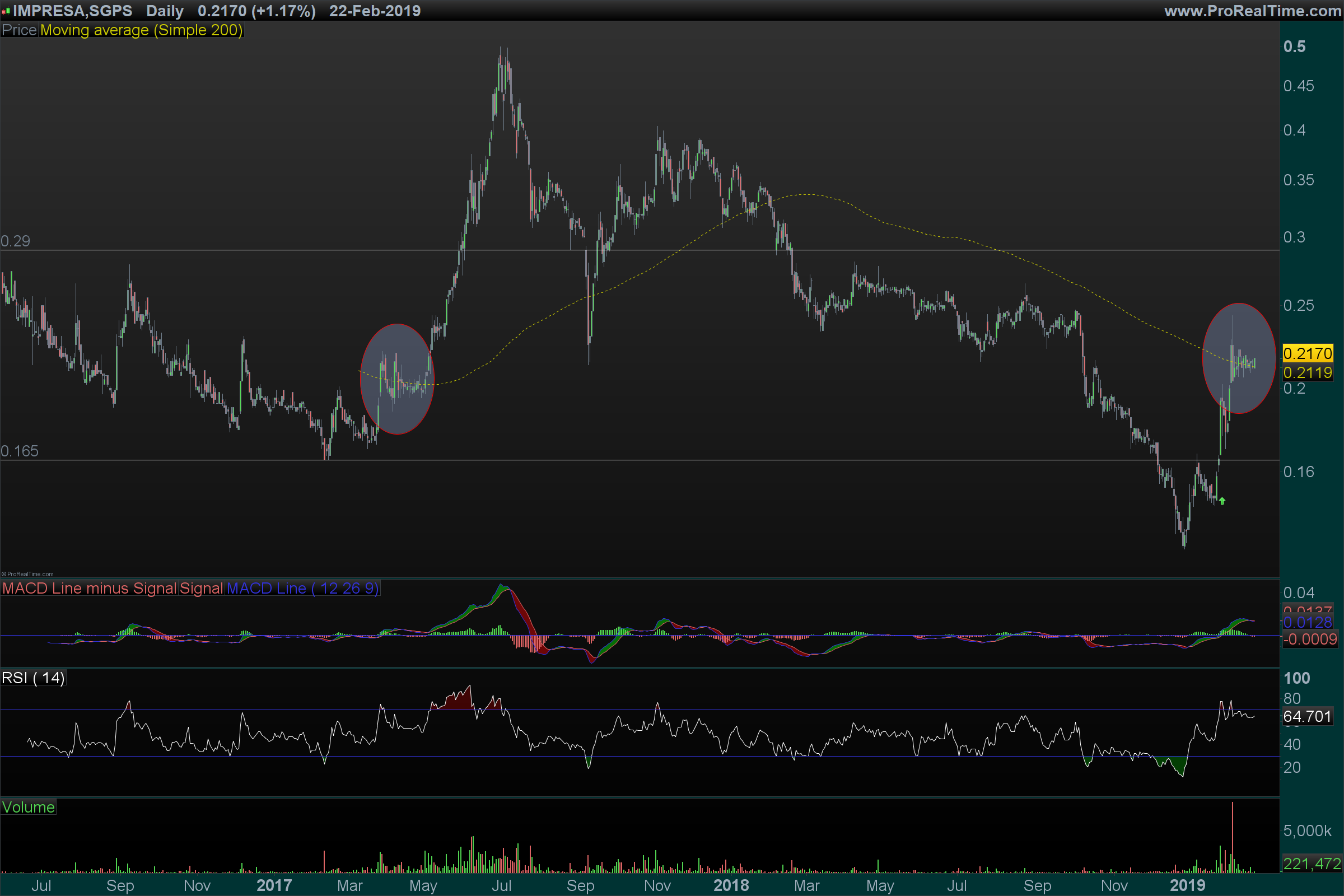
Task: Click the candlestick icon beside IMPRESA,SGPS title
Action: pyautogui.click(x=6, y=11)
